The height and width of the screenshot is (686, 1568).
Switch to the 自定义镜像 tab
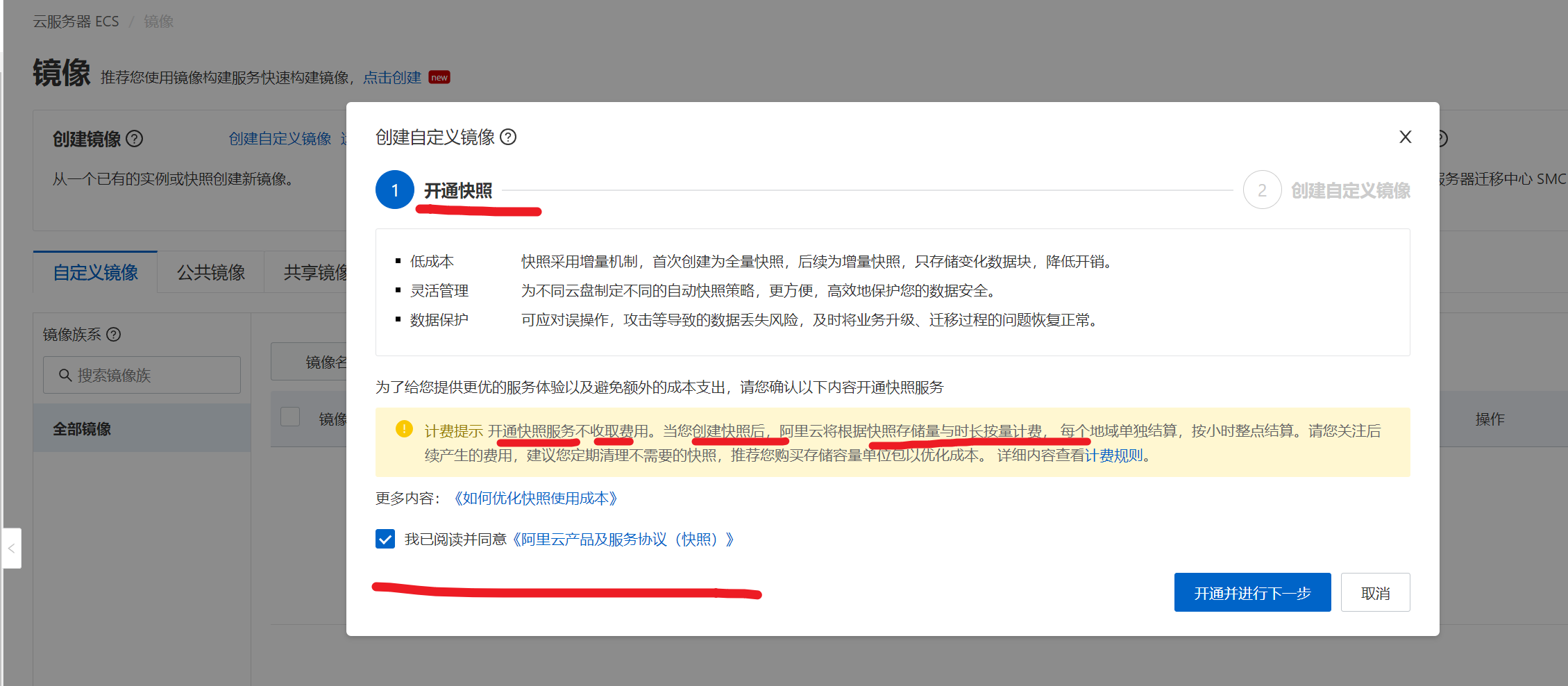coord(96,272)
